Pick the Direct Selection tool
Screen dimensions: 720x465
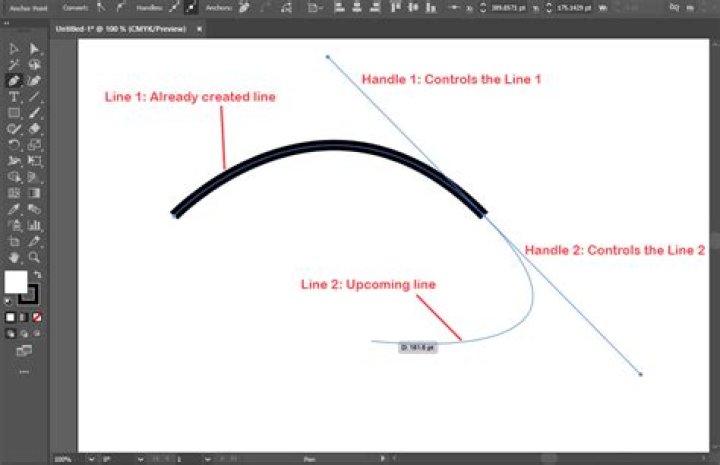35,48
